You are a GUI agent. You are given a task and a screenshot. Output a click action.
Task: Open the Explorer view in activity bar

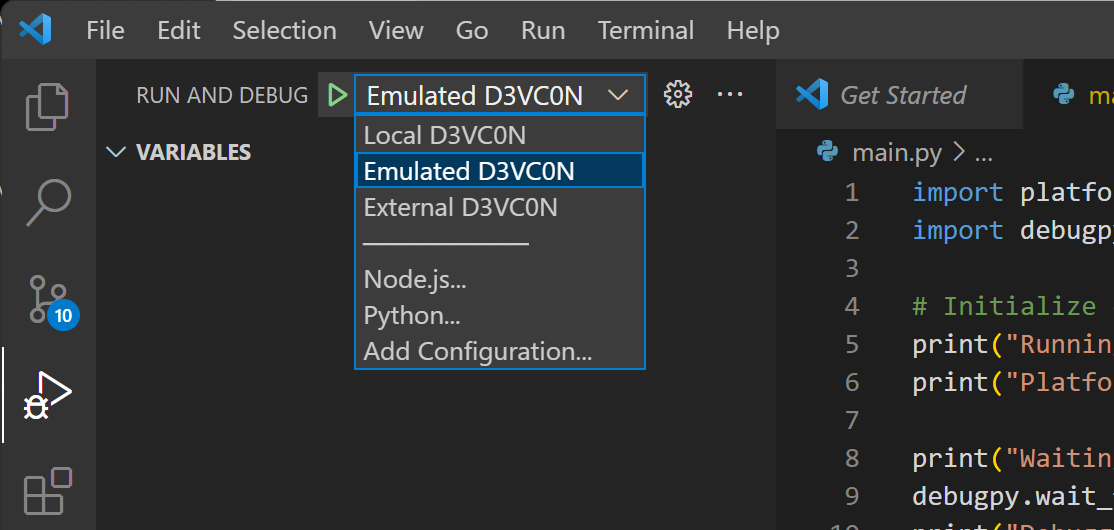[x=47, y=107]
